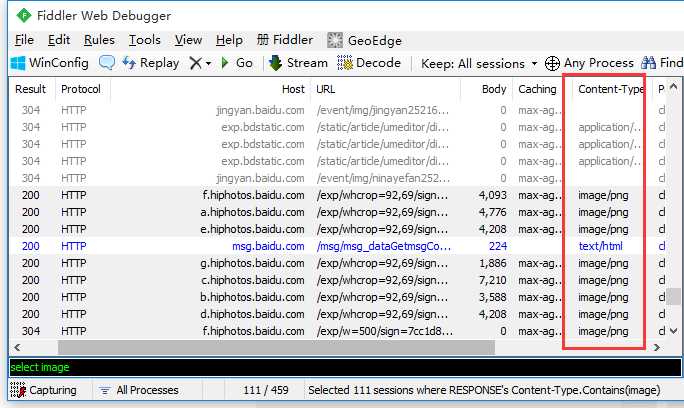Toggle the Capturing status indicator
684x408 pixels.
[x=43, y=390]
